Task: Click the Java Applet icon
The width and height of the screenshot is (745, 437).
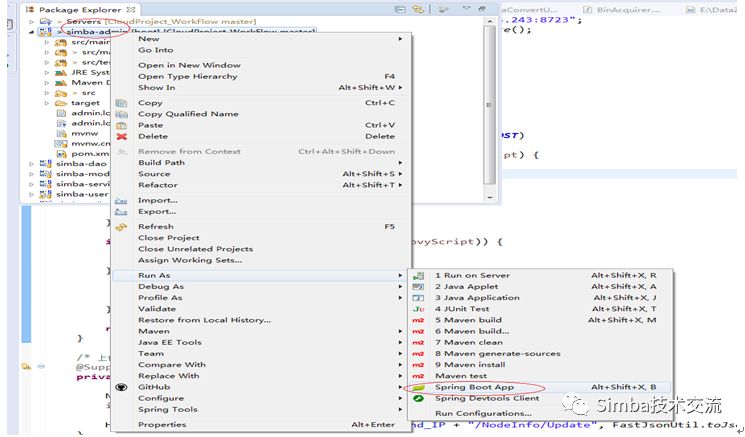Action: (418, 287)
